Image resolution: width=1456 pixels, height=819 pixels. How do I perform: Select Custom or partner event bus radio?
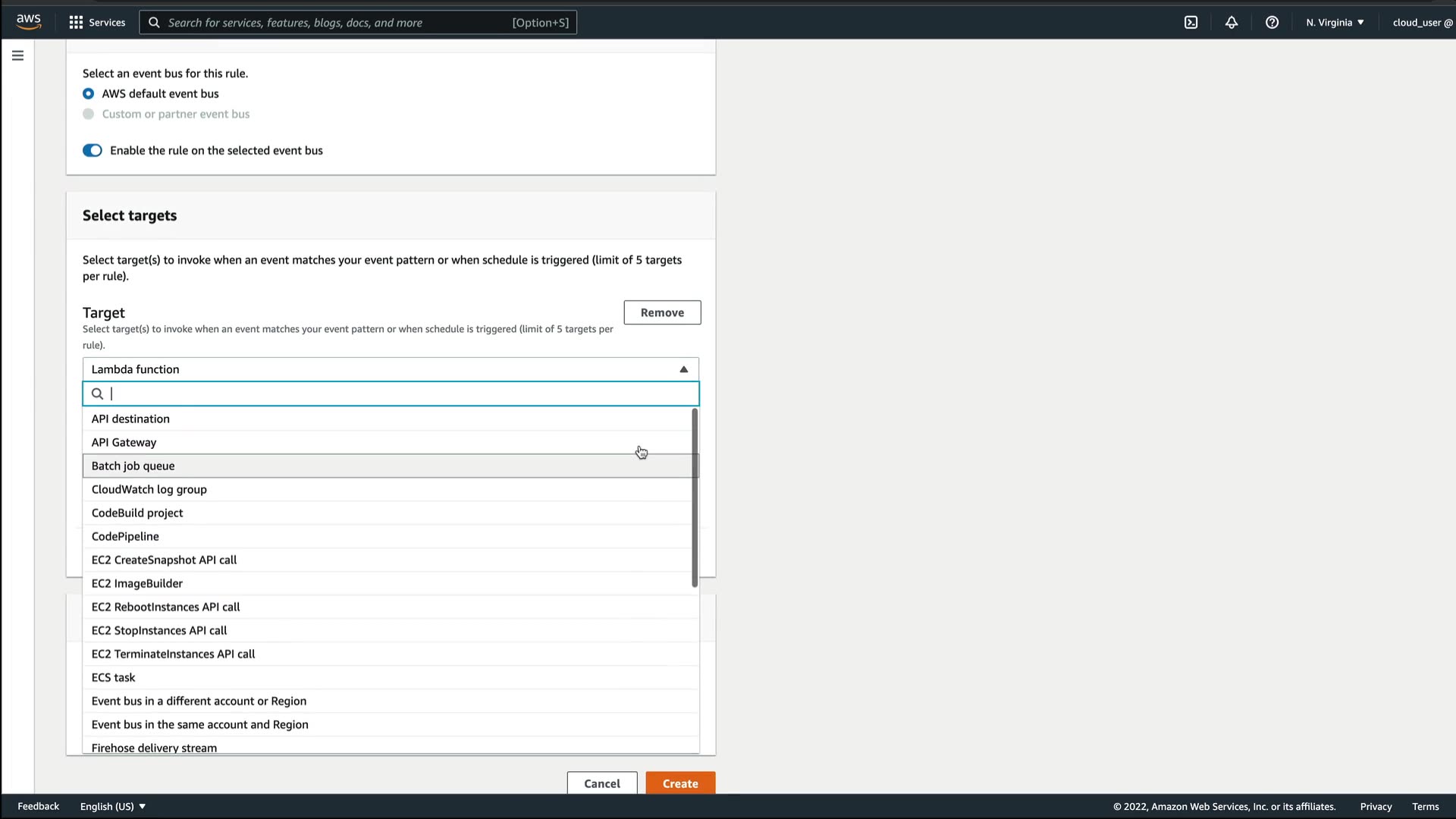coord(89,115)
